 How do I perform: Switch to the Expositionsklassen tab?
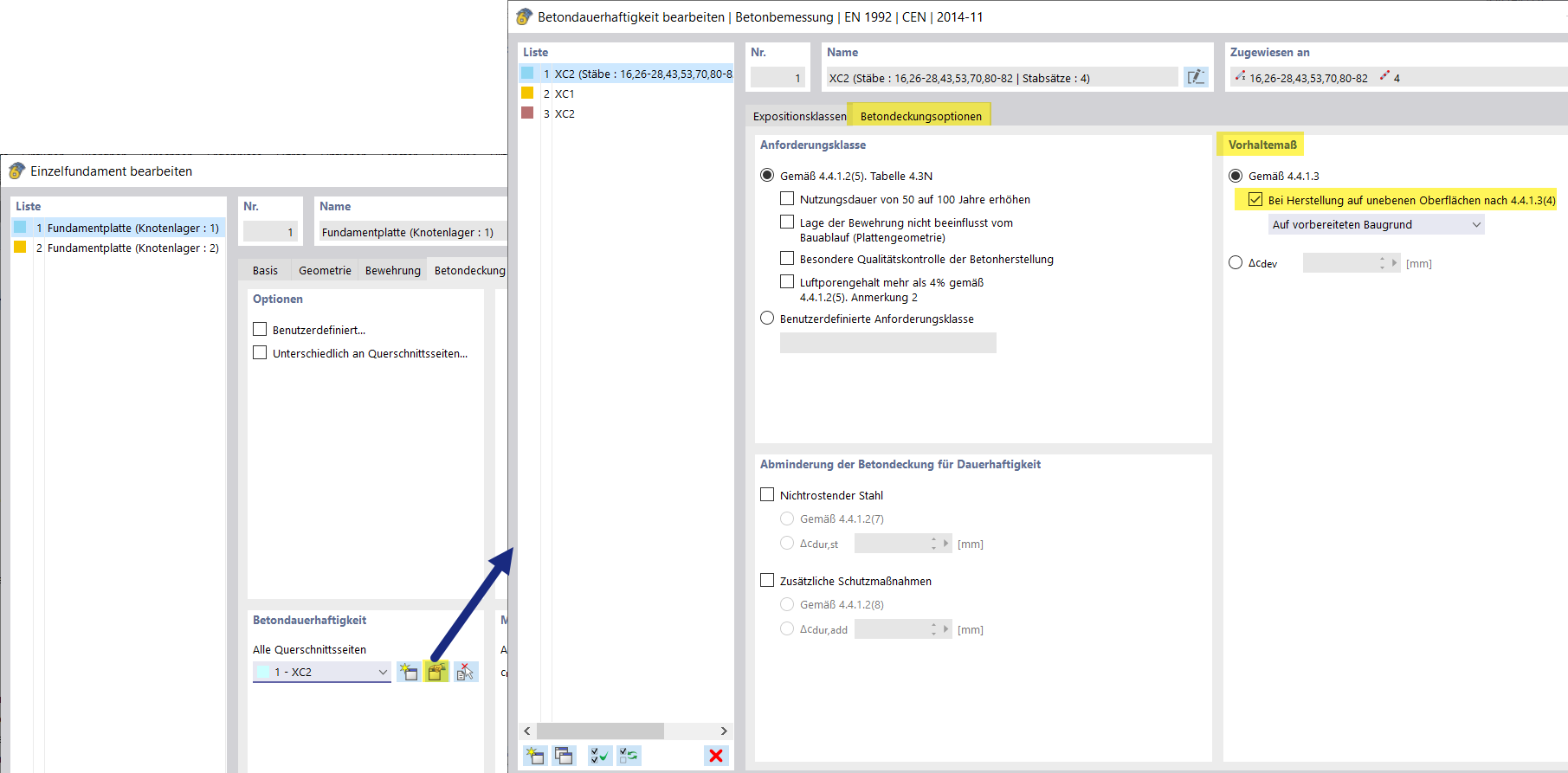pyautogui.click(x=799, y=116)
